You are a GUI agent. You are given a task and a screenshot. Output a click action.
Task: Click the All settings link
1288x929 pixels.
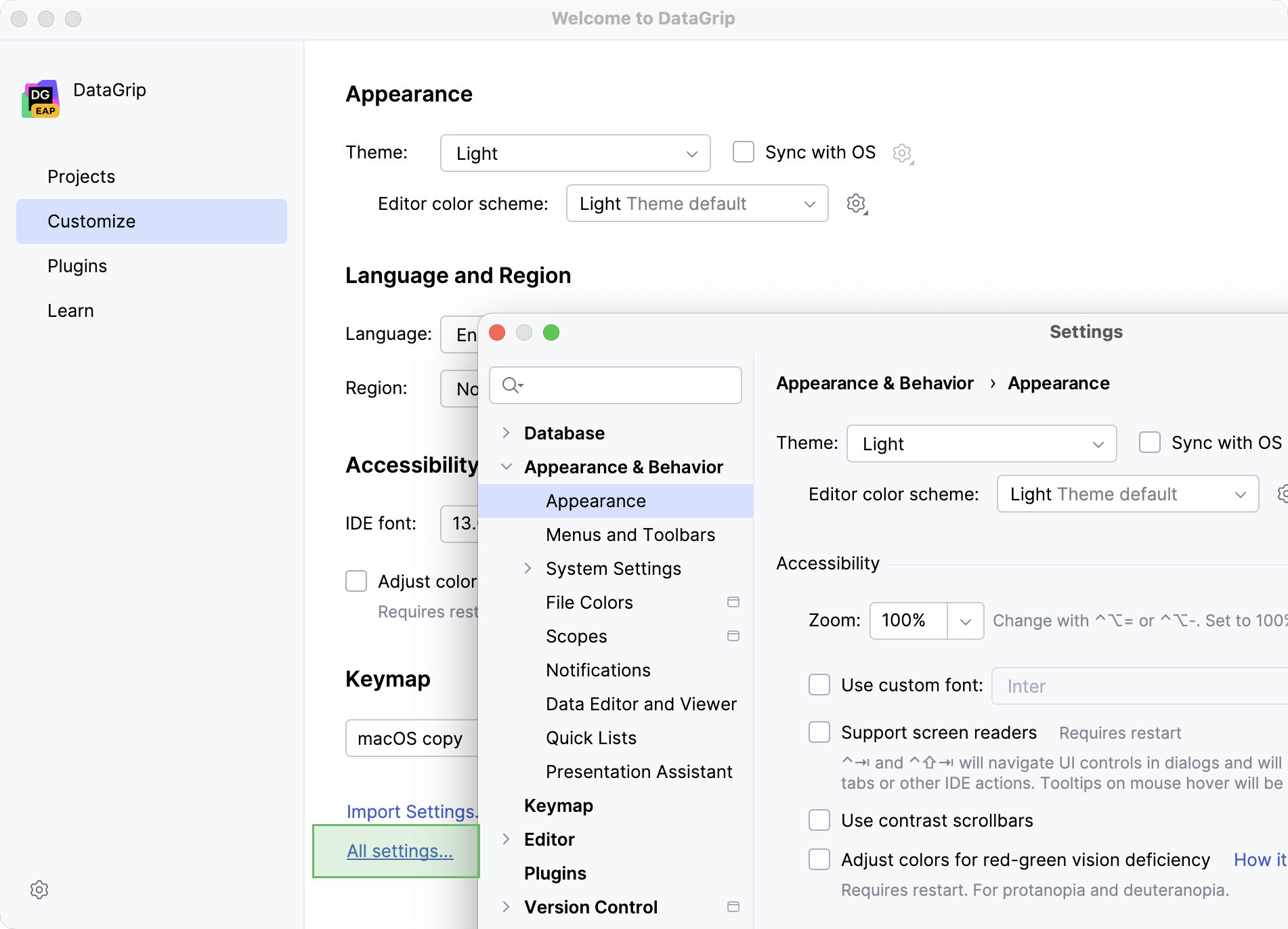(x=399, y=851)
